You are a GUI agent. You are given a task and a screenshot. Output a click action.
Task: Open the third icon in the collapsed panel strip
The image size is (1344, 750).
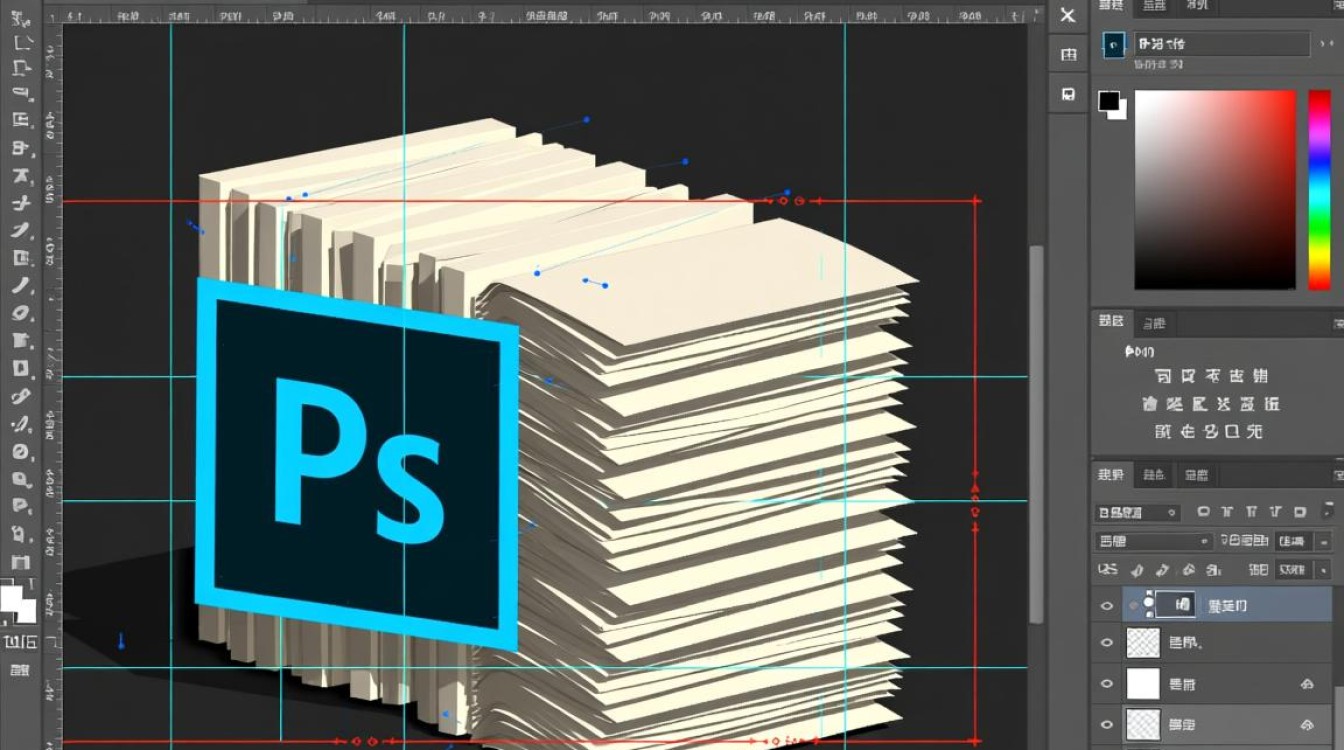click(x=1068, y=94)
